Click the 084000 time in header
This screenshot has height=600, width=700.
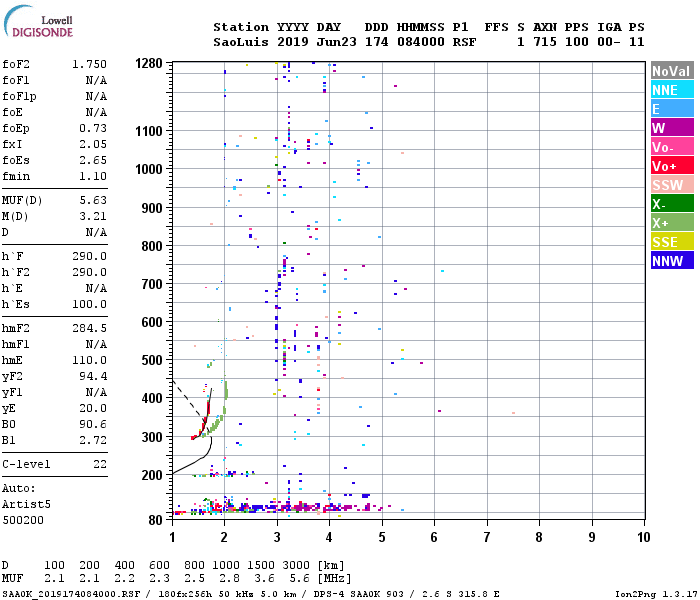421,42
